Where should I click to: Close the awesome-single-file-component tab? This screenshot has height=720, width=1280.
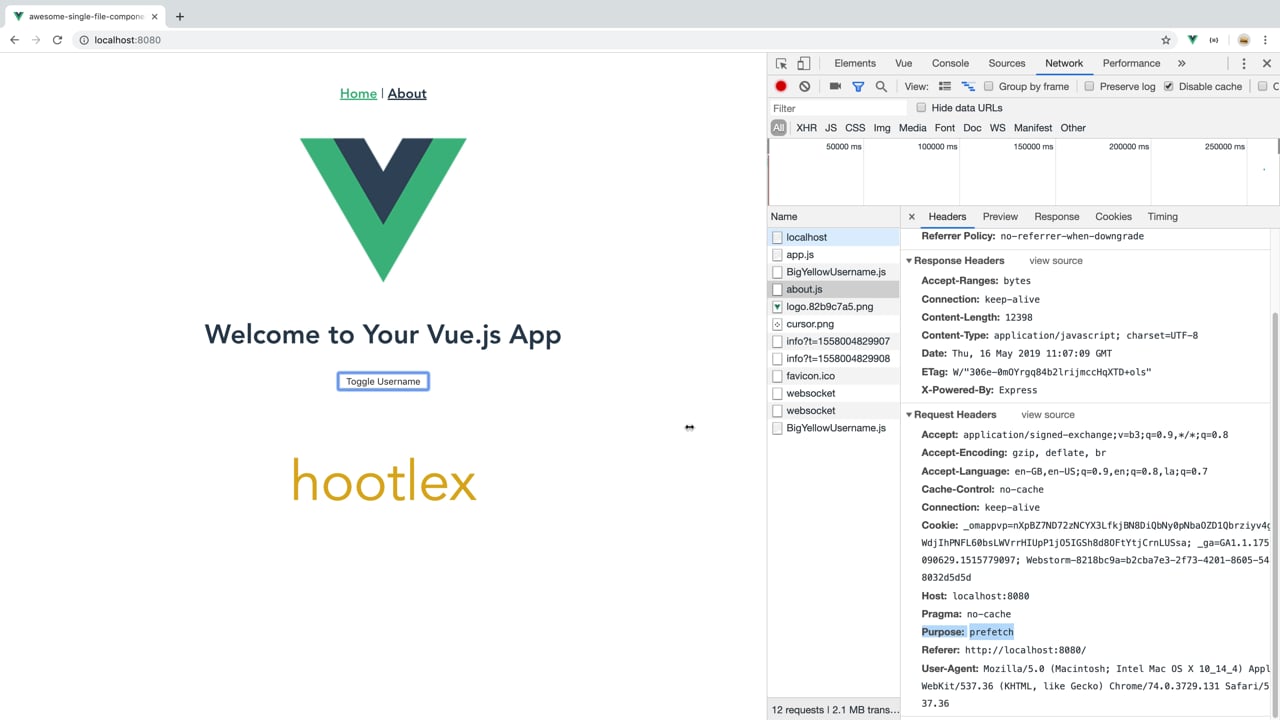(x=155, y=17)
